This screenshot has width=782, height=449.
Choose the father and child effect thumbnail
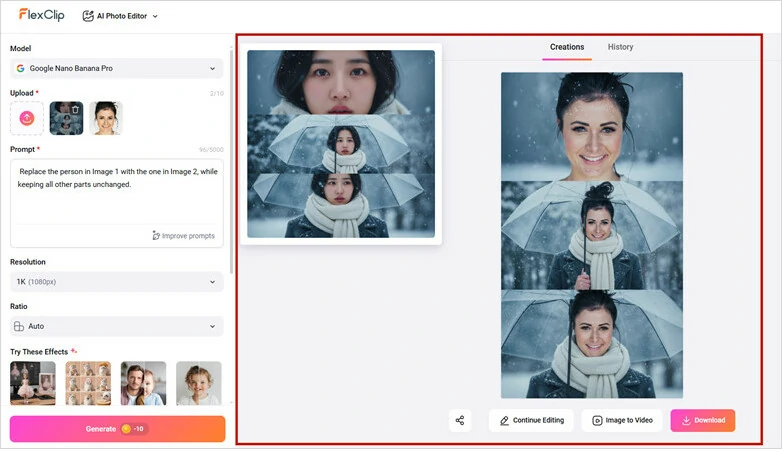tap(144, 383)
